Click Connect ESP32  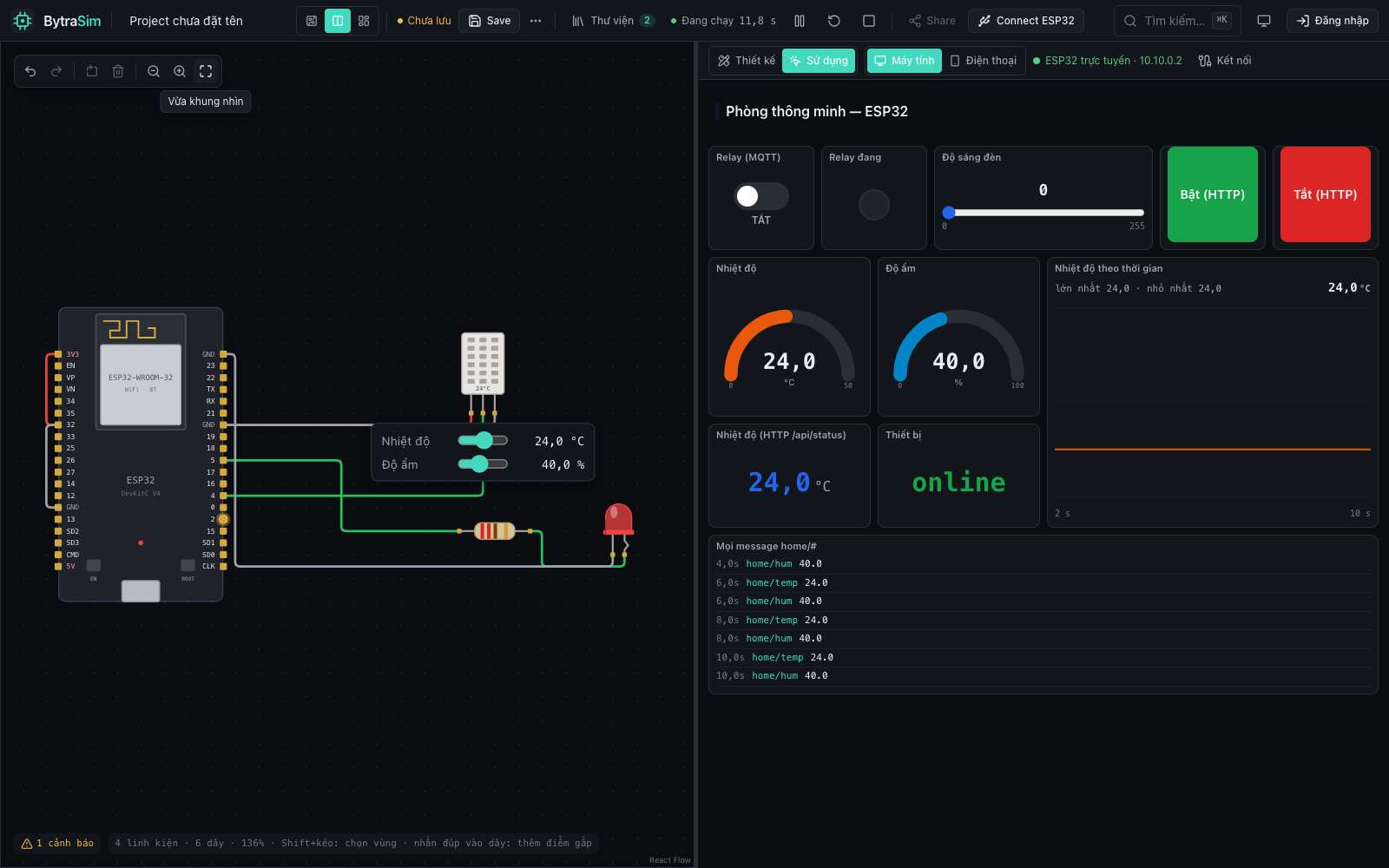(1026, 21)
